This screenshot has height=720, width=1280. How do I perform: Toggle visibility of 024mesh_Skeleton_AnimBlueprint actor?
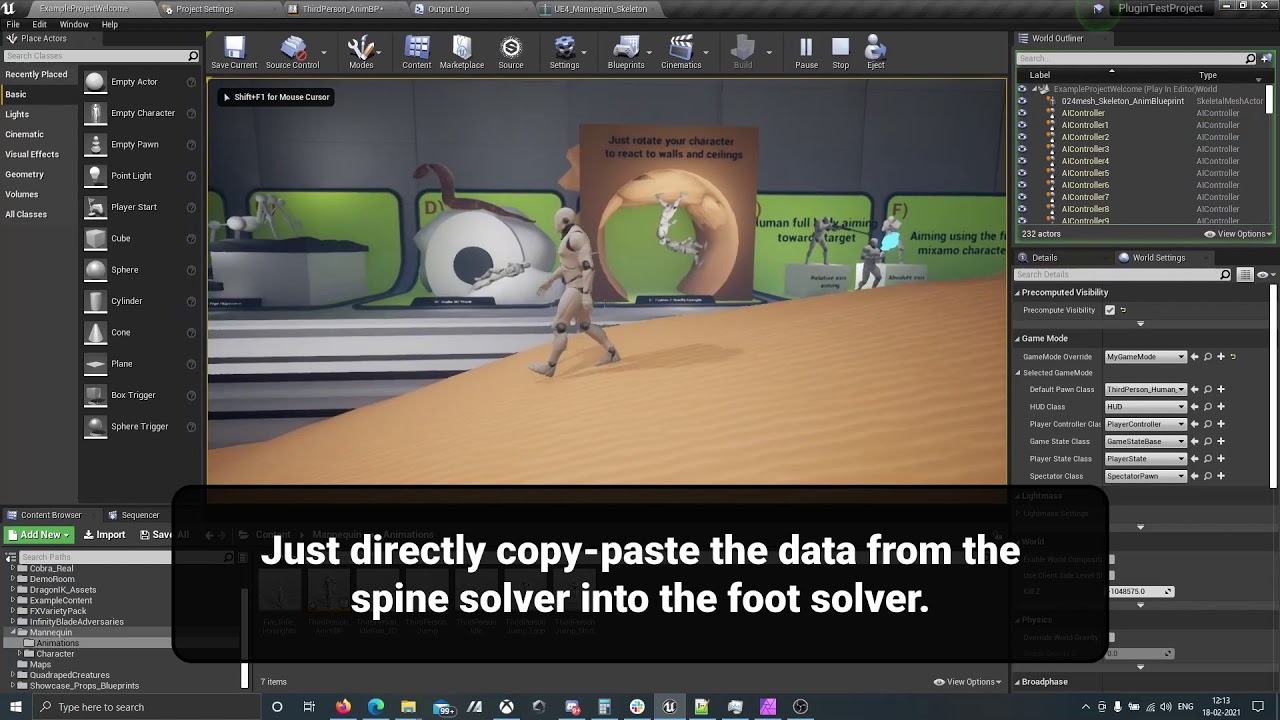tap(1022, 101)
